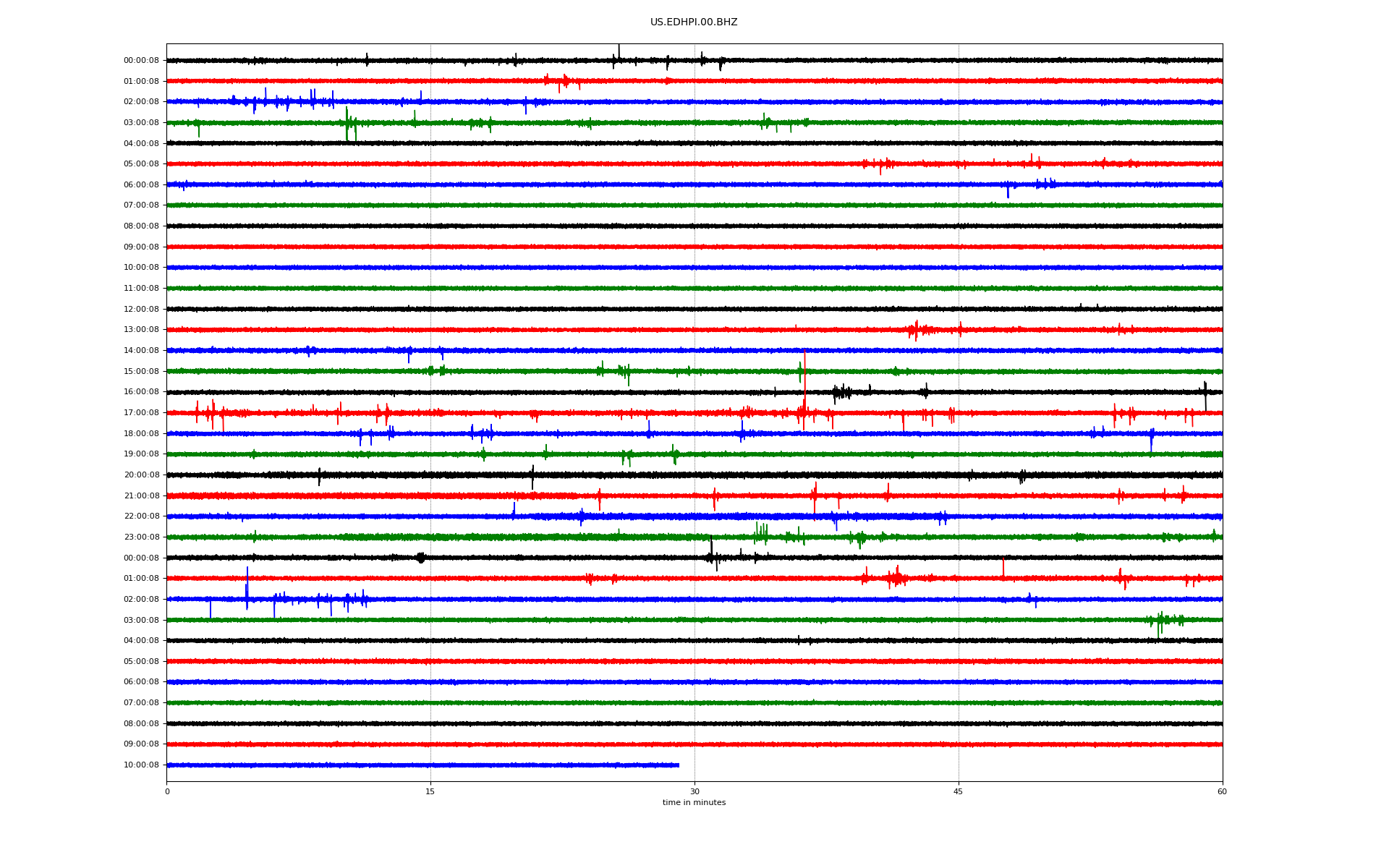This screenshot has width=1389, height=868.
Task: Click the 16:00:08 row label
Action: tap(141, 392)
